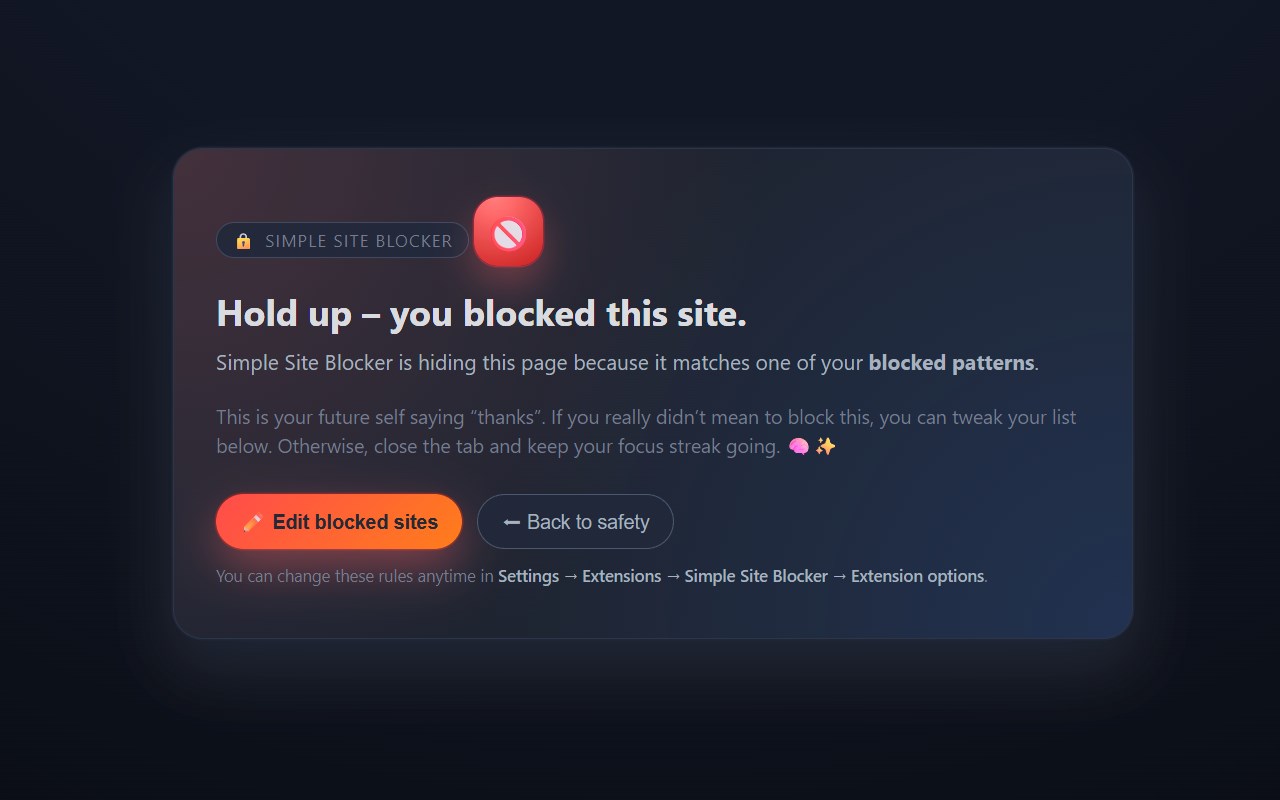Viewport: 1280px width, 800px height.
Task: Click arrow before Extension options
Action: click(839, 576)
